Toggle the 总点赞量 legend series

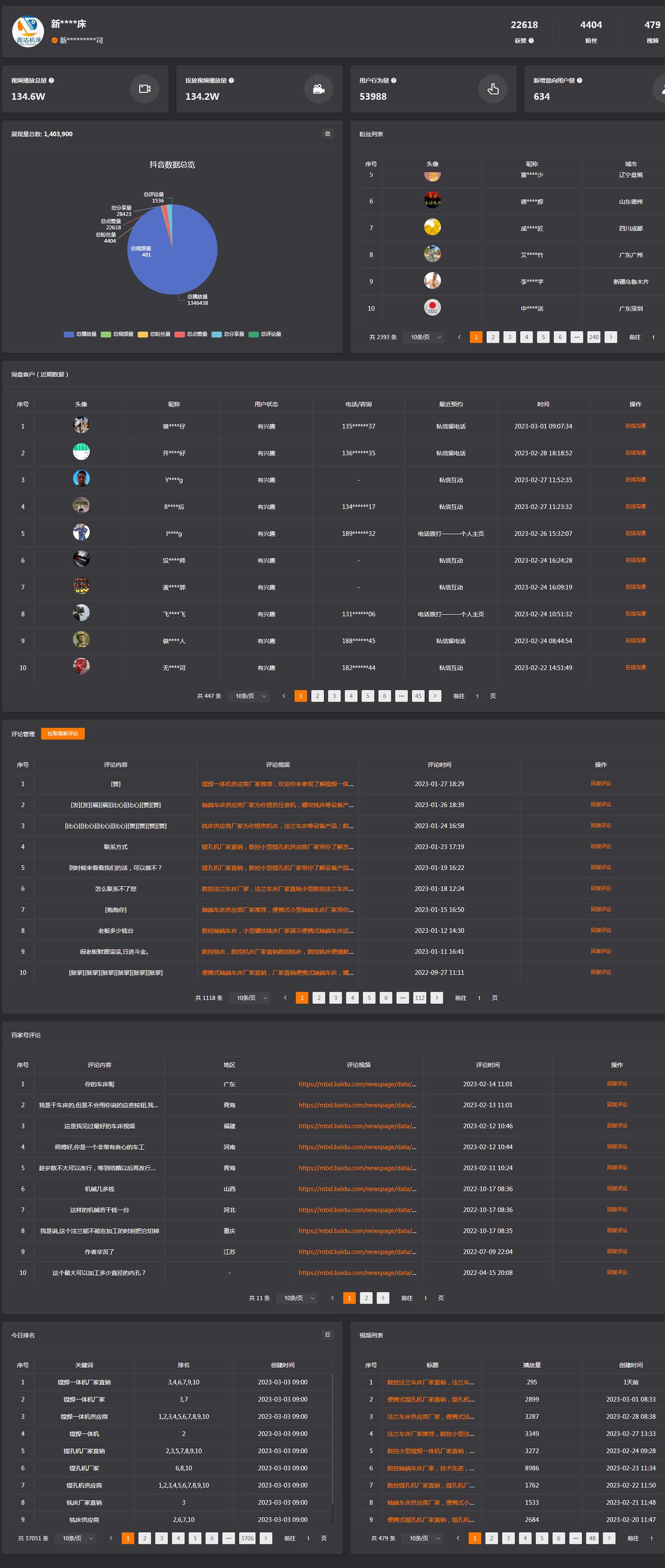[191, 334]
